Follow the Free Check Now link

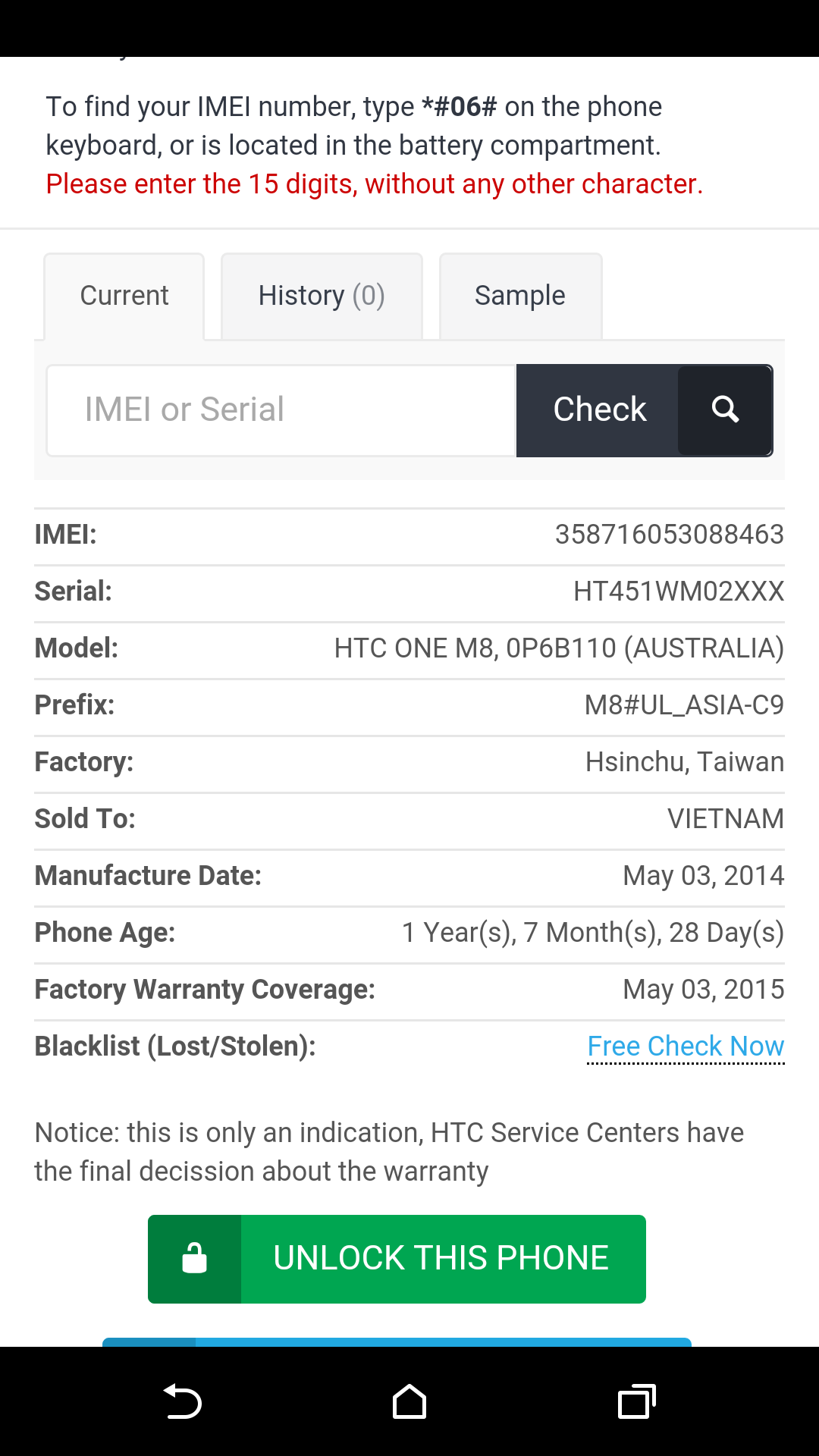click(x=686, y=1046)
